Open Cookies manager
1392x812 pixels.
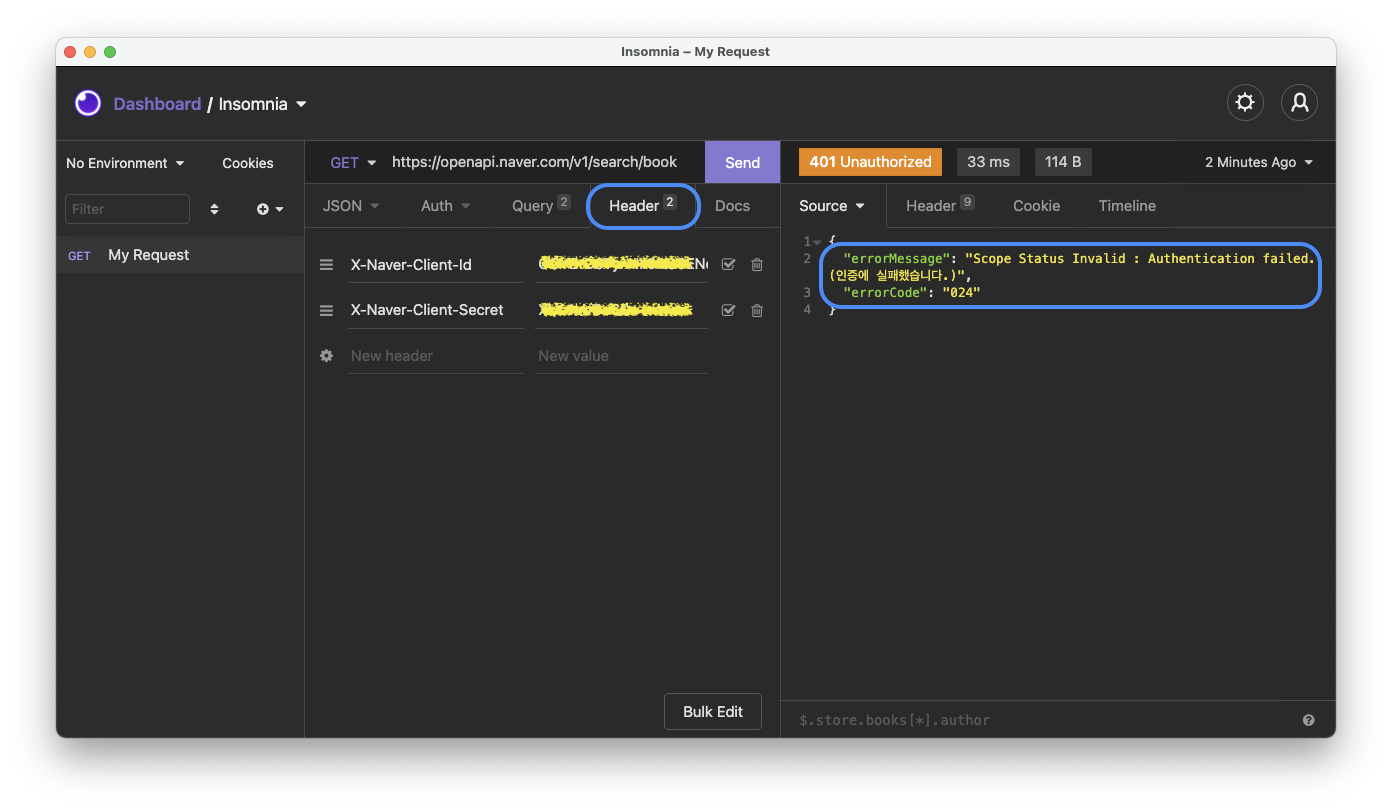(248, 163)
